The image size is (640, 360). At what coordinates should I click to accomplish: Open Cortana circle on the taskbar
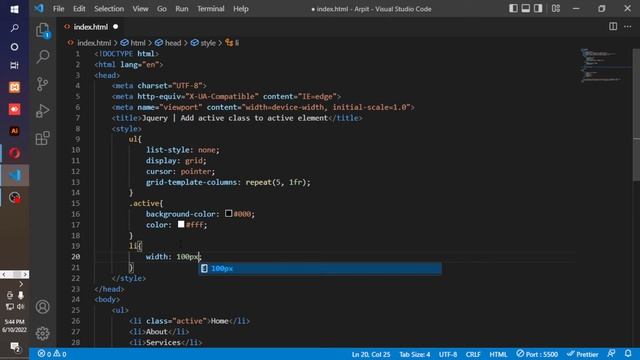14,47
